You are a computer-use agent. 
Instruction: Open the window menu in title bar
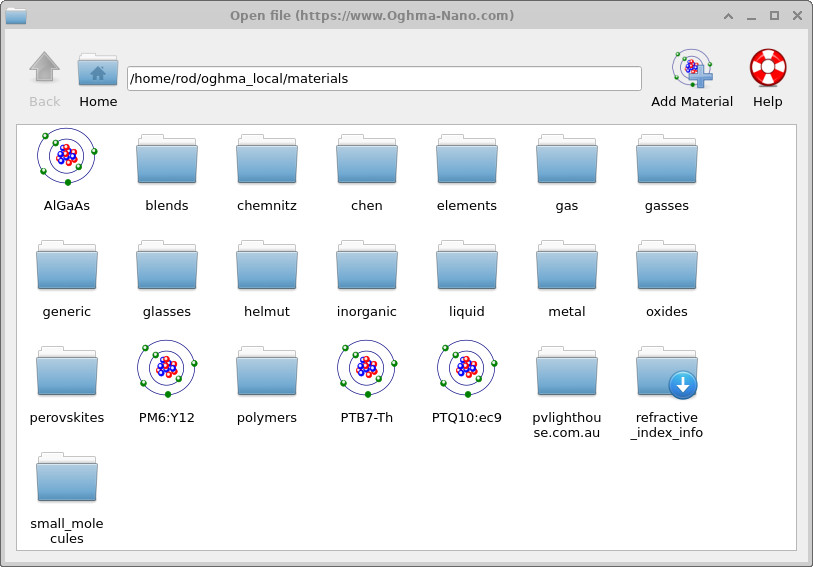point(16,15)
